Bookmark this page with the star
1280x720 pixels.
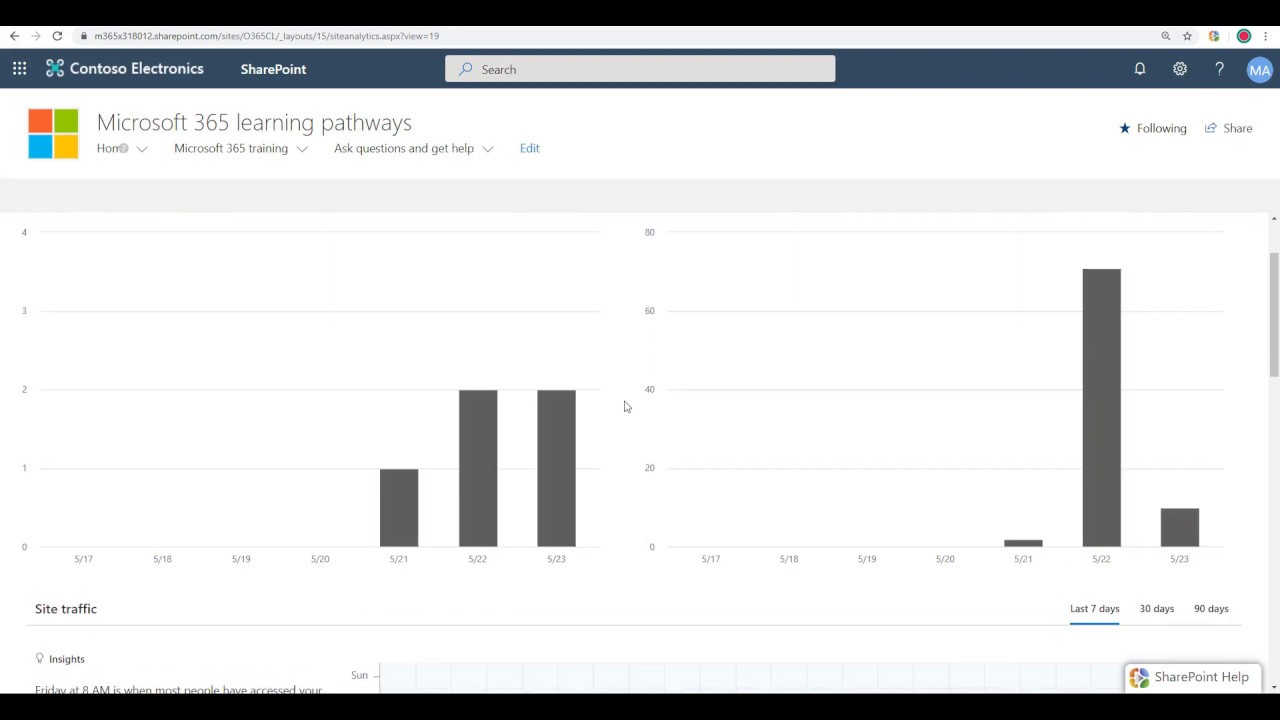[1187, 36]
